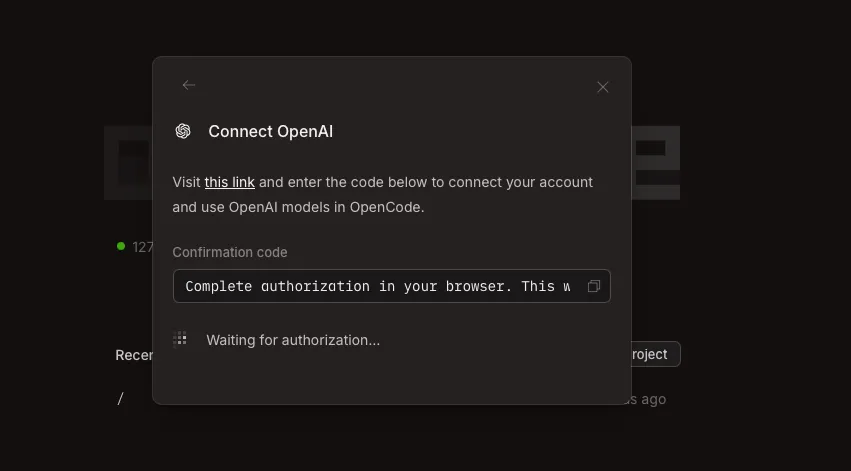Viewport: 851px width, 471px height.
Task: Click the OpenCode logo left of the dialog
Action: [x=128, y=163]
